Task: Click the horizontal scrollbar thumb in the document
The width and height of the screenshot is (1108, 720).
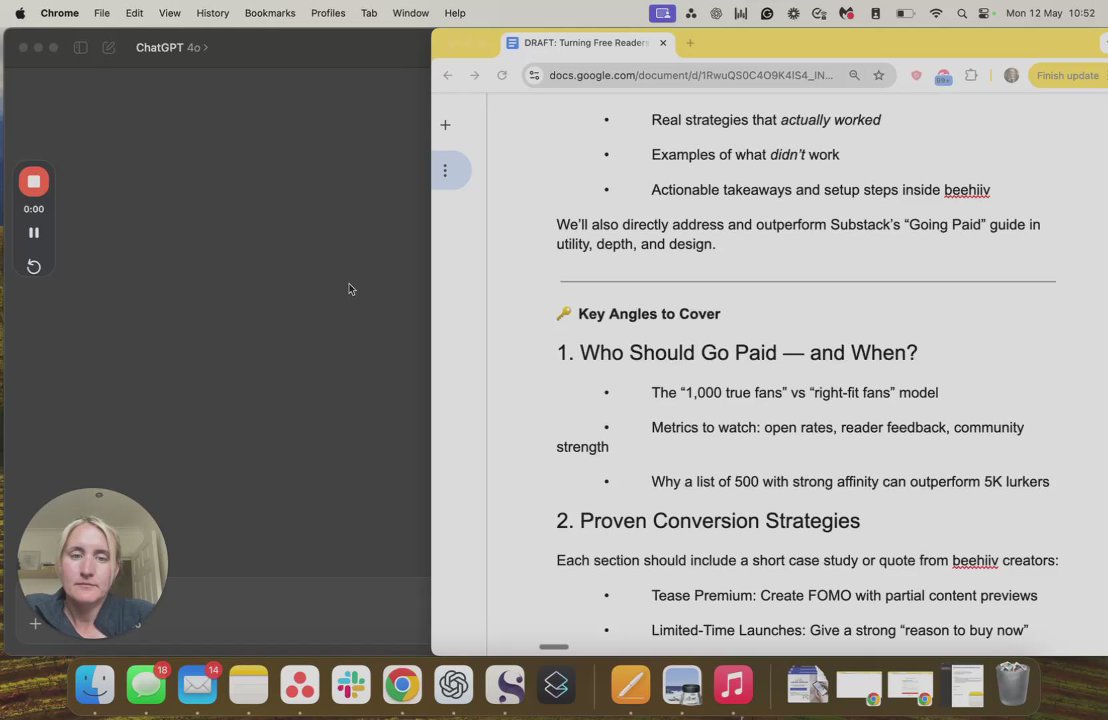Action: [554, 647]
